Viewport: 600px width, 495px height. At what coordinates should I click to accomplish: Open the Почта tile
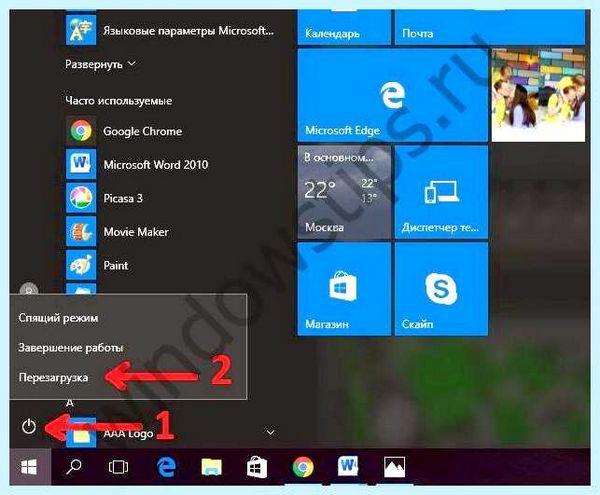(490, 28)
